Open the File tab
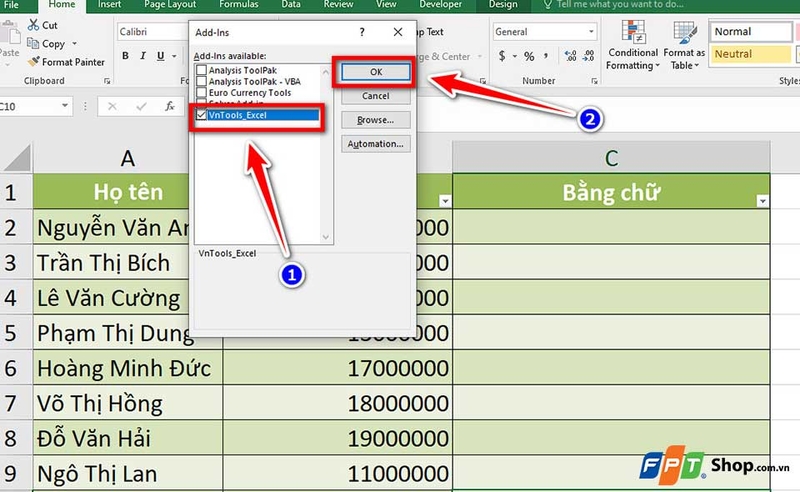The height and width of the screenshot is (492, 800). [x=11, y=5]
